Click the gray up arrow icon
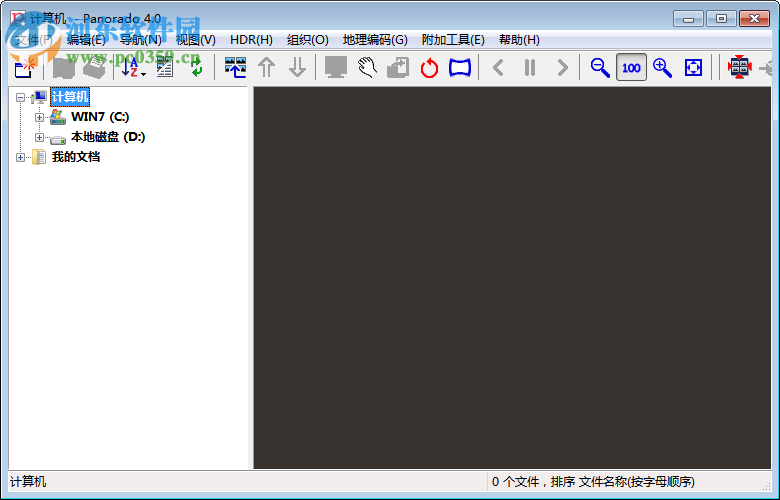 pyautogui.click(x=267, y=68)
